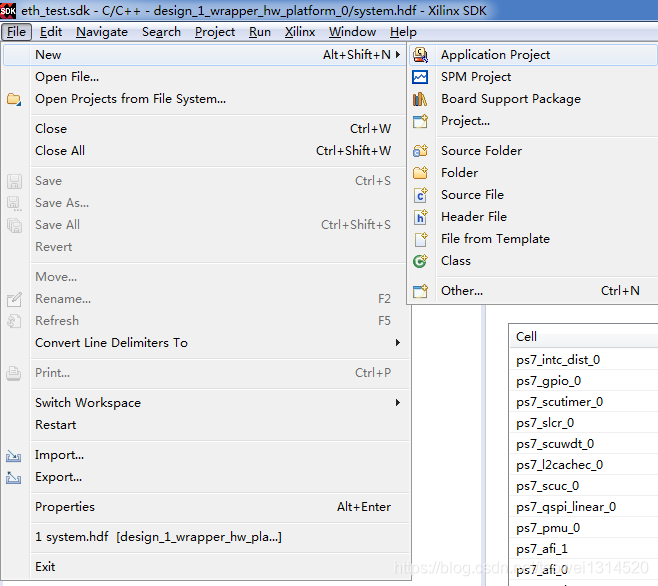The width and height of the screenshot is (658, 586).
Task: Open the Run menu
Action: pos(260,32)
